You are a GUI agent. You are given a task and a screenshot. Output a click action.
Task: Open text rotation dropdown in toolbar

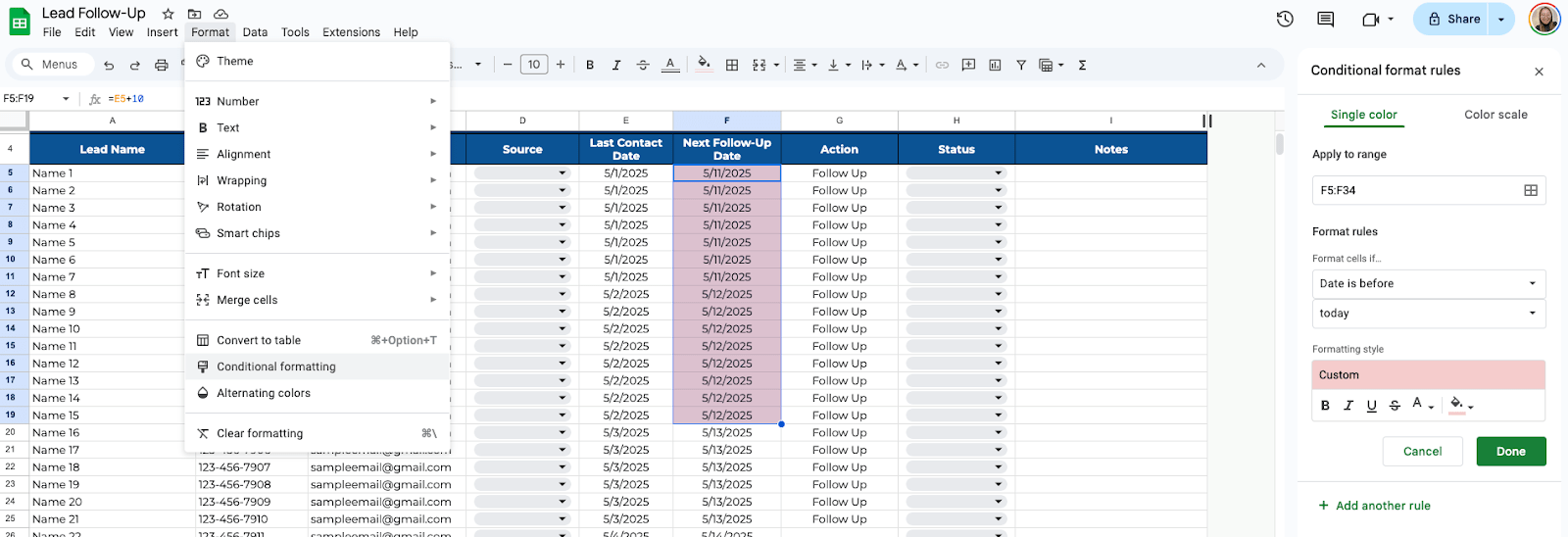(906, 65)
